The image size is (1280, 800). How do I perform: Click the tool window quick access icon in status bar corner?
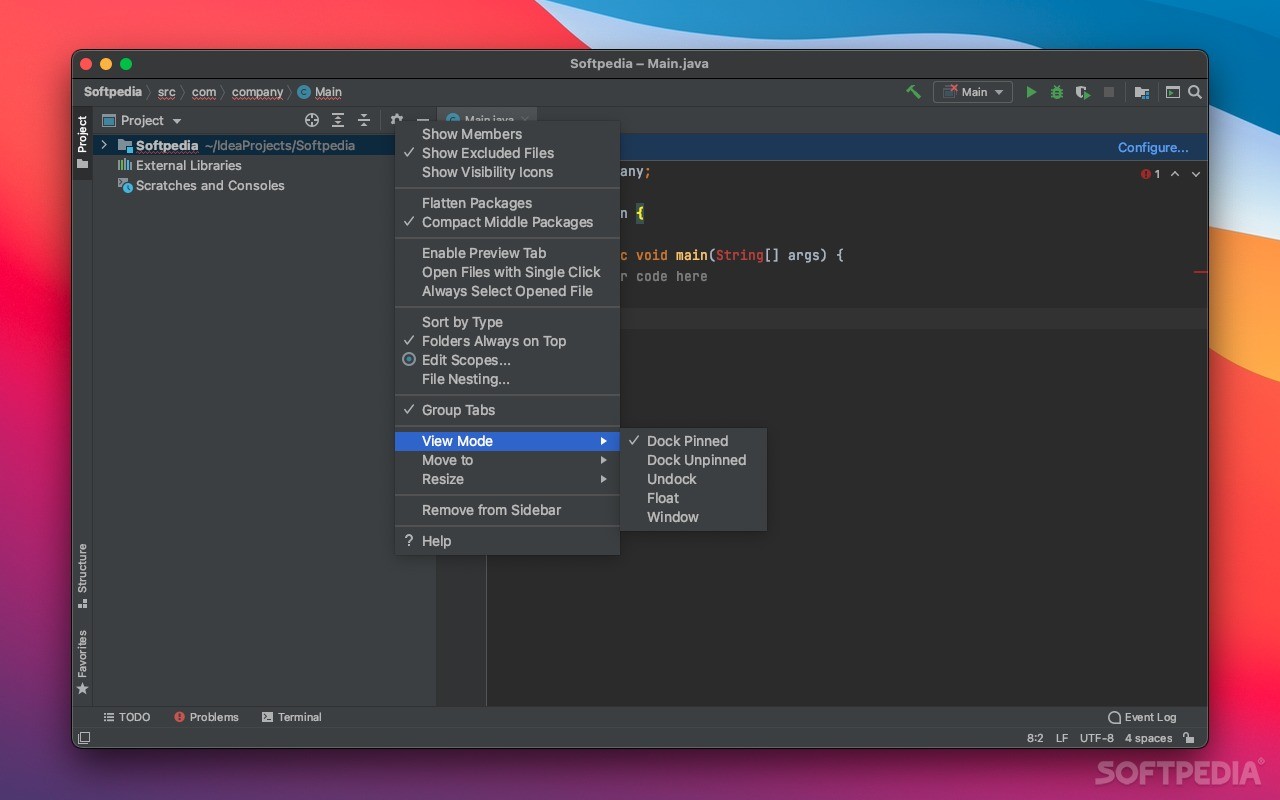(x=84, y=738)
